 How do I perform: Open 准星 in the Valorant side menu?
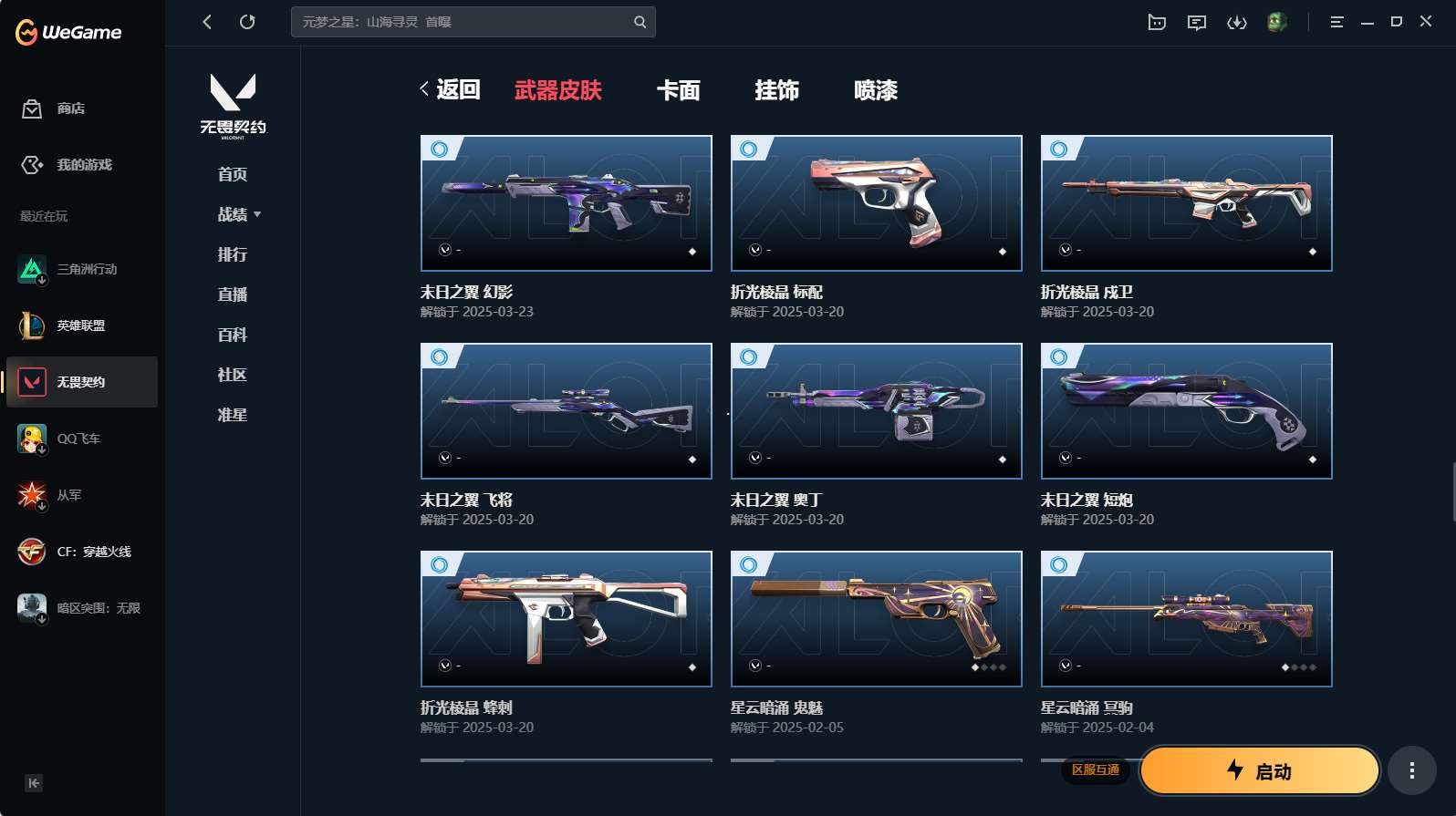[x=233, y=415]
